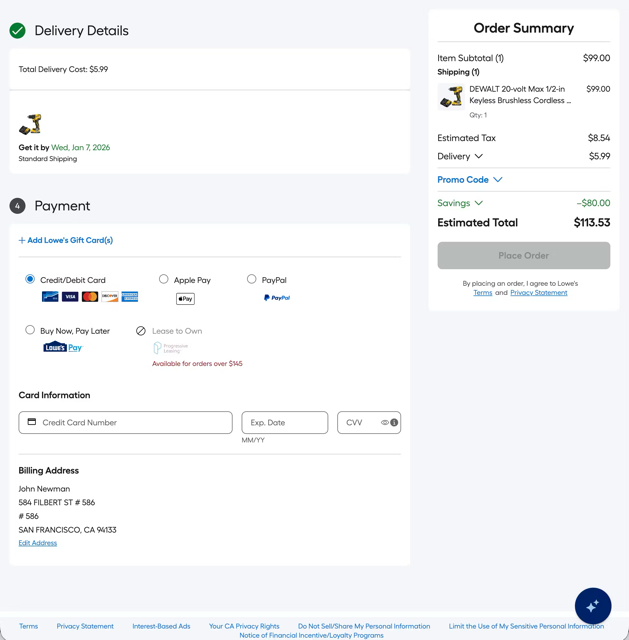The height and width of the screenshot is (640, 629).
Task: Click the American Express card logo
Action: click(130, 297)
